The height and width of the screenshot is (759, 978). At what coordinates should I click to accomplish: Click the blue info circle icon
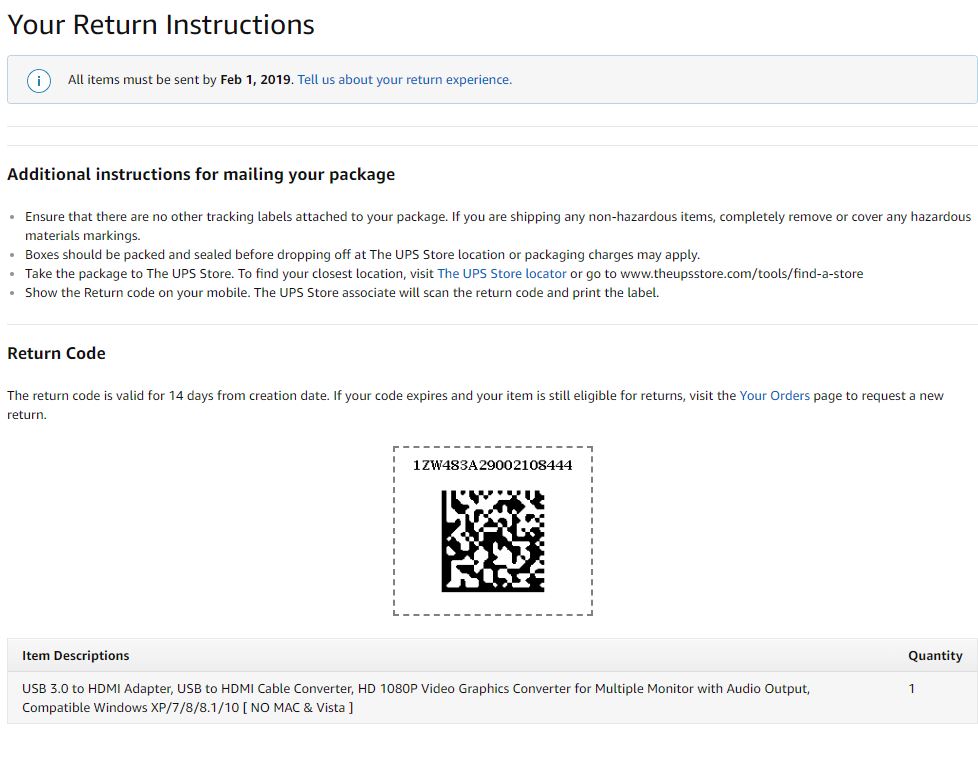(x=39, y=80)
